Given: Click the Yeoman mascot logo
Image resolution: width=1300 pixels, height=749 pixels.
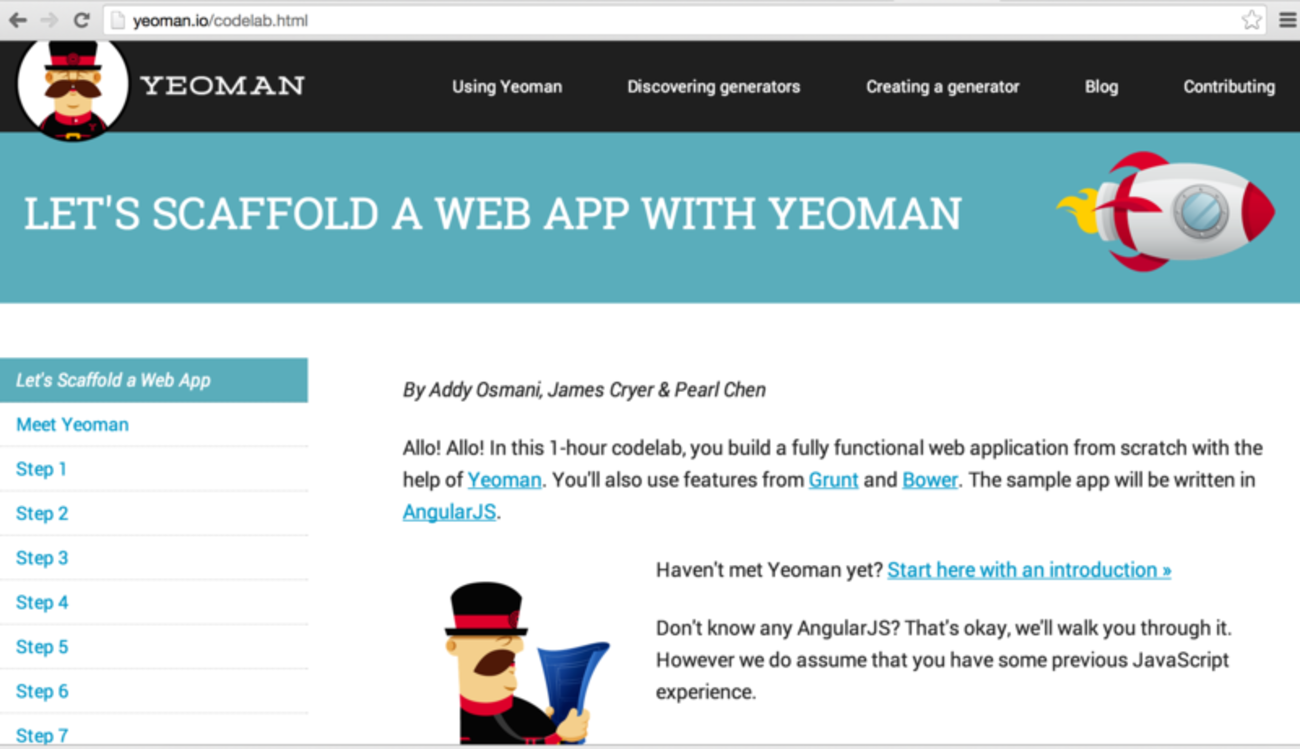Looking at the screenshot, I should point(73,88).
